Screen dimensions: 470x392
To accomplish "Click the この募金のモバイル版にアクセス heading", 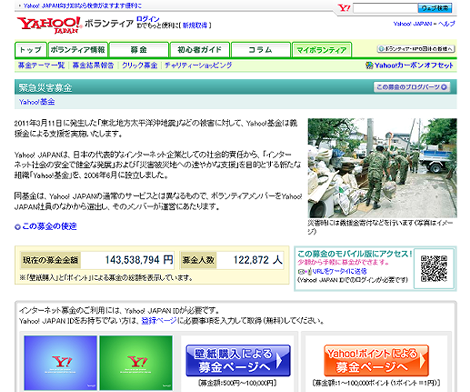I will coord(355,254).
